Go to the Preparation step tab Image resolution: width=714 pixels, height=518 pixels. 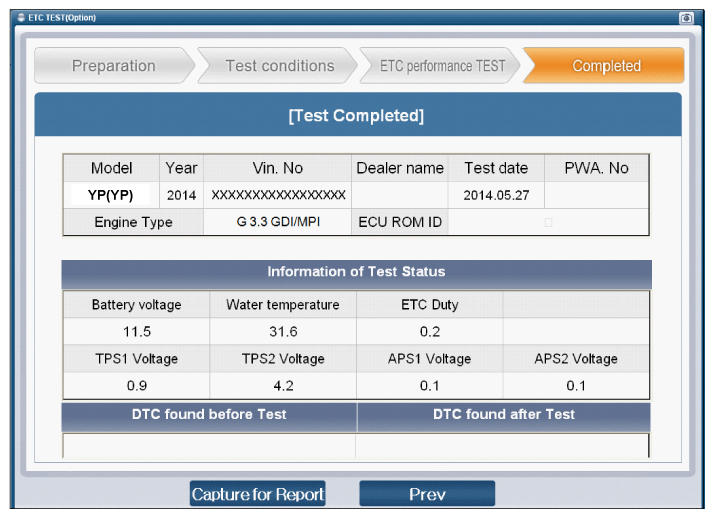click(113, 66)
